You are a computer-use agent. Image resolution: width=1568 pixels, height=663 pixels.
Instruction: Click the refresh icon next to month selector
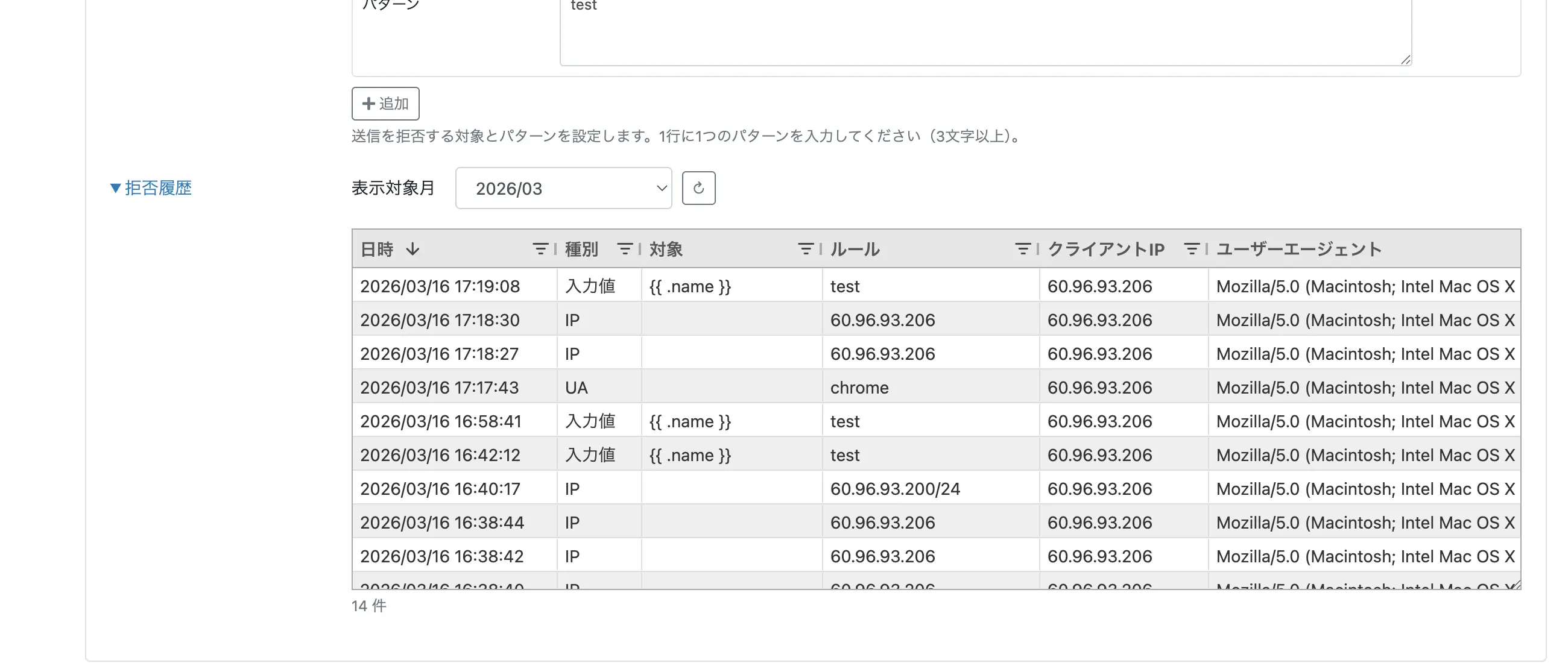(x=698, y=188)
